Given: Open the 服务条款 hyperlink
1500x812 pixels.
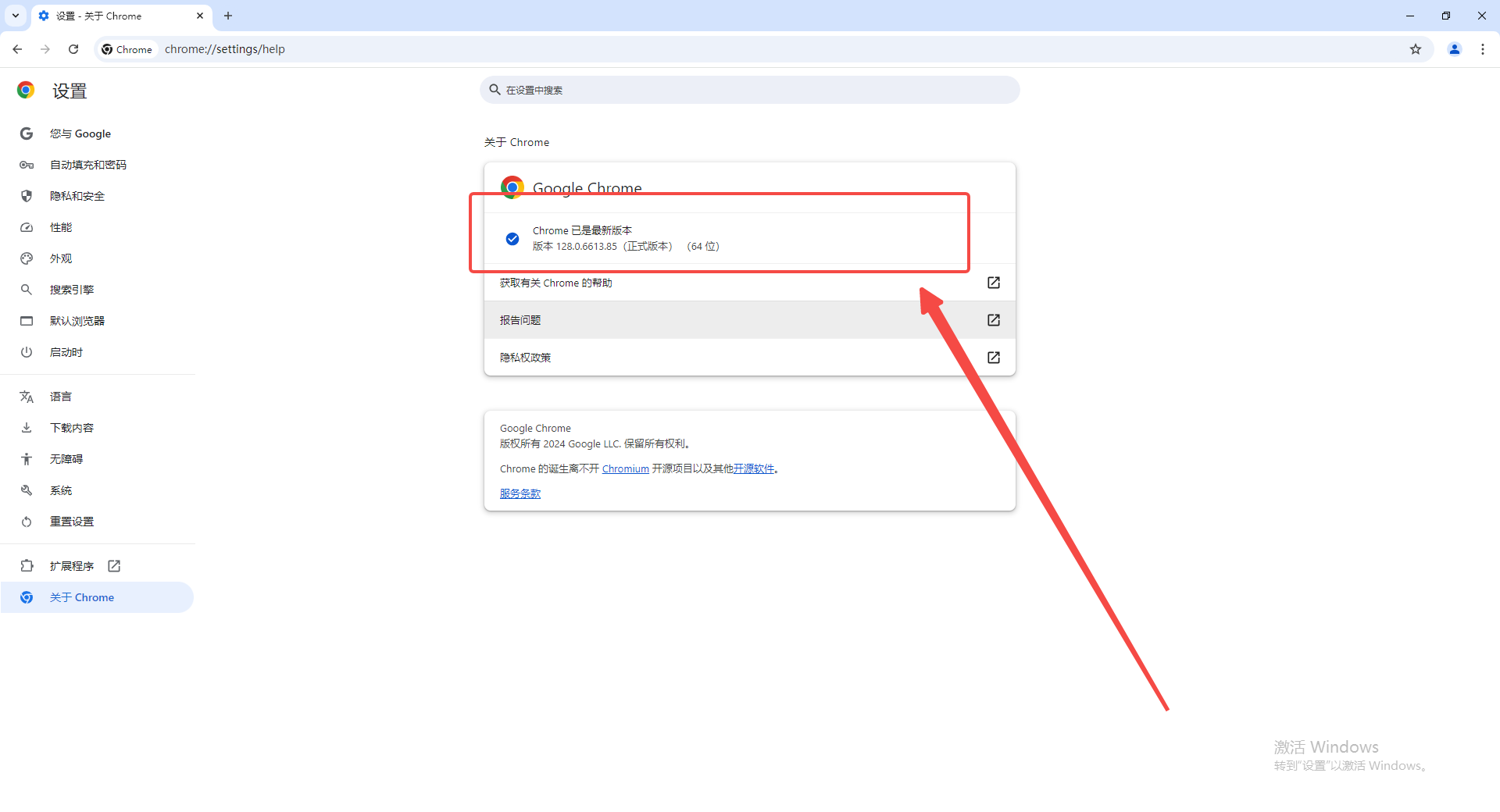Looking at the screenshot, I should coord(520,493).
